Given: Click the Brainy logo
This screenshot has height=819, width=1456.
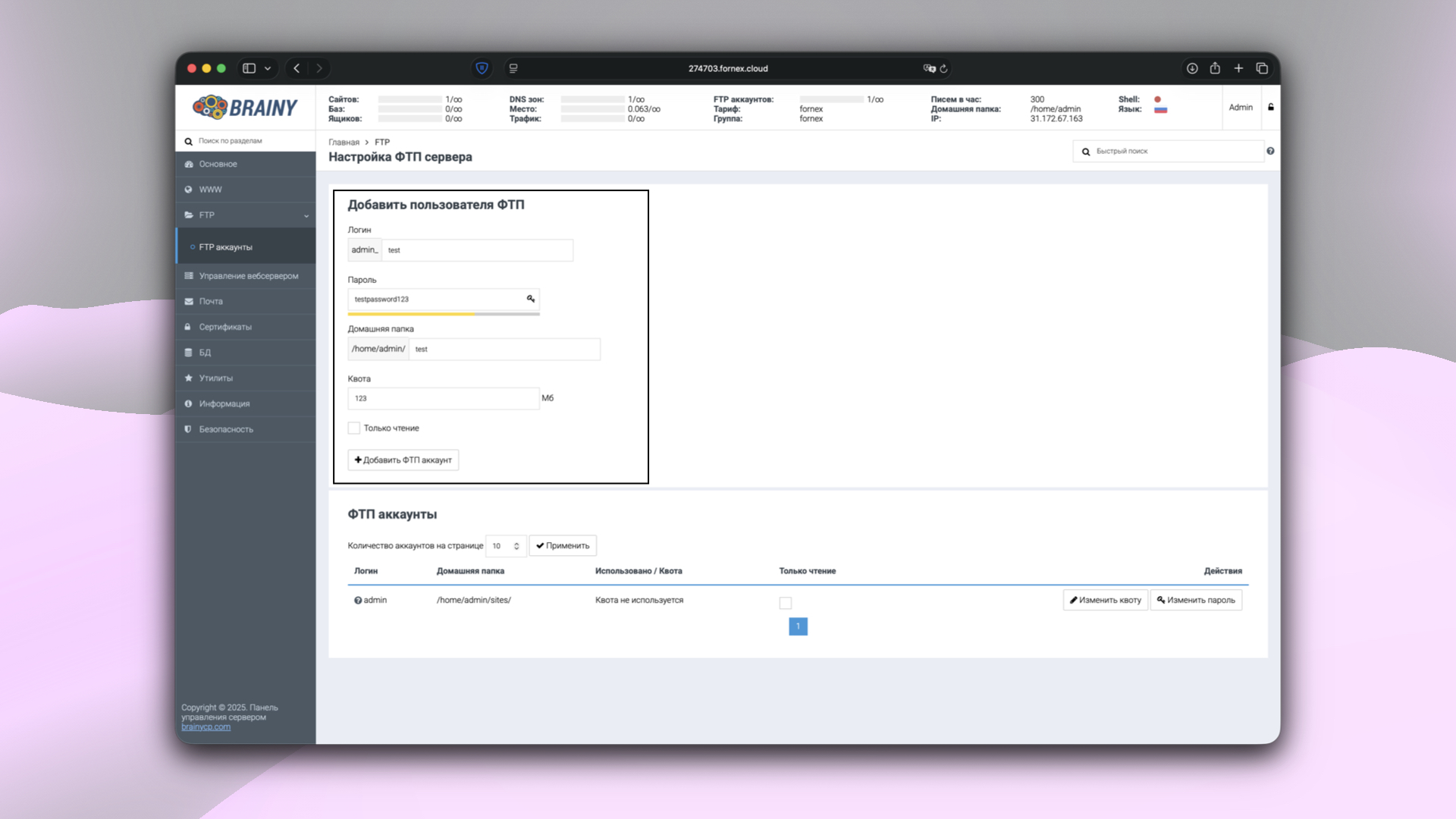Looking at the screenshot, I should click(244, 107).
